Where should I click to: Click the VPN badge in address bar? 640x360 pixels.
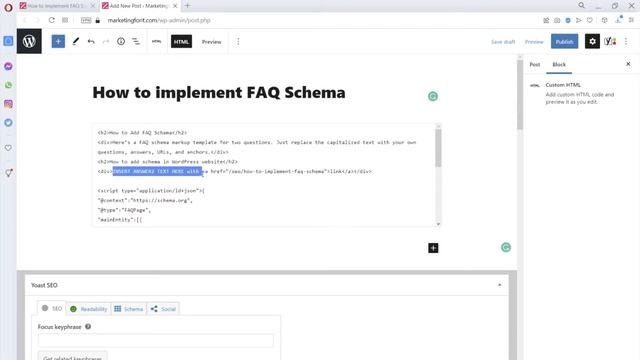click(x=86, y=20)
